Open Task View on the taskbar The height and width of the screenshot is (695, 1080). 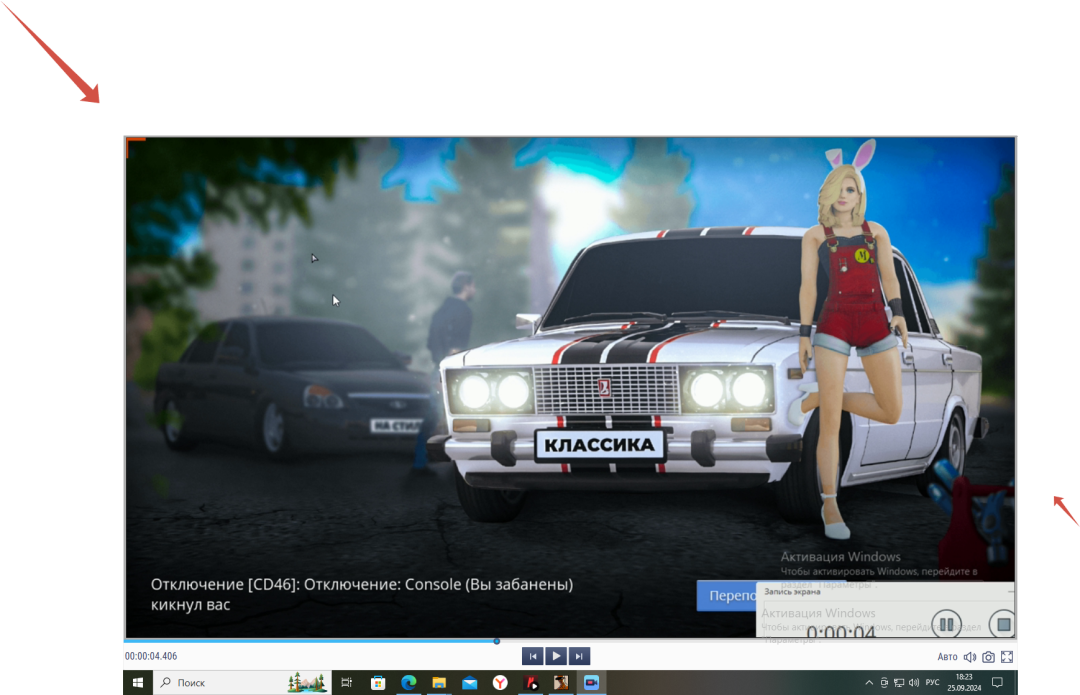pos(346,683)
